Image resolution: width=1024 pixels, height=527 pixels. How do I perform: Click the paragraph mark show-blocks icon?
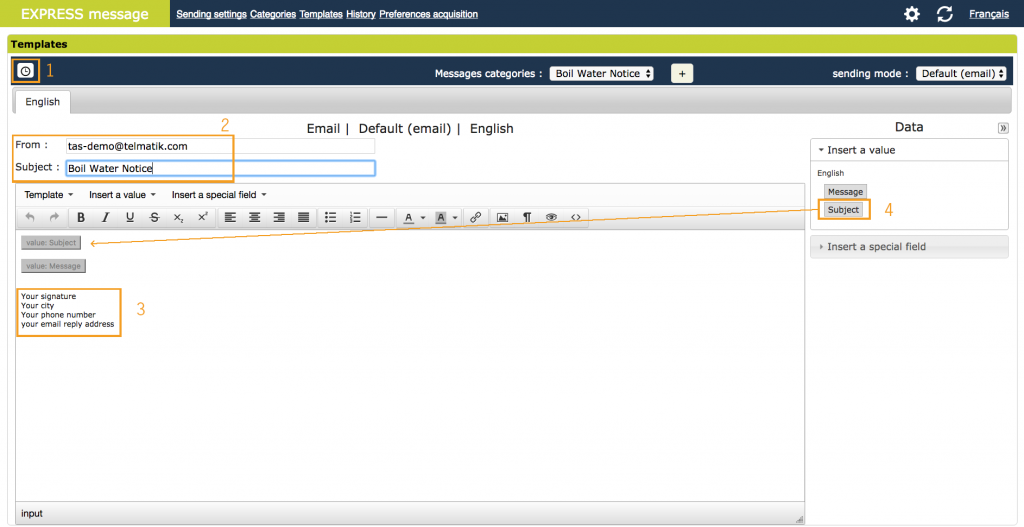coord(527,217)
